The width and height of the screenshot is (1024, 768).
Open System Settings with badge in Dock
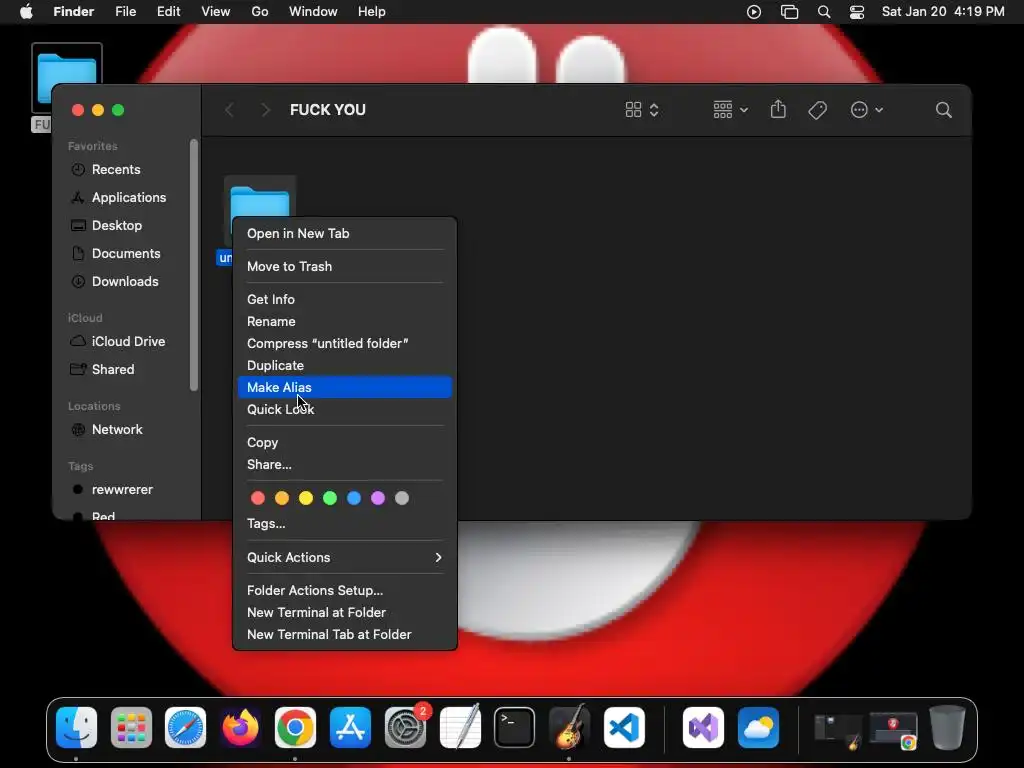coord(406,728)
